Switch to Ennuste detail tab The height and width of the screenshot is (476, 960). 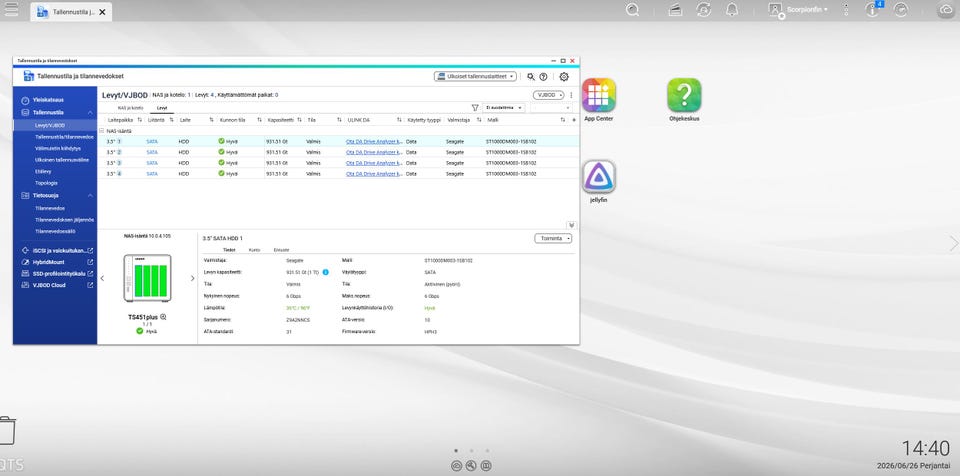coord(281,250)
